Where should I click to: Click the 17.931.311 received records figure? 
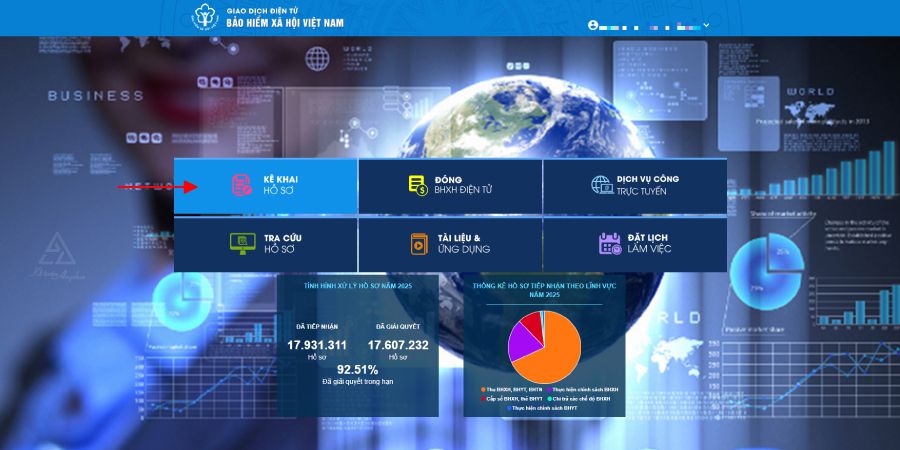click(x=317, y=345)
